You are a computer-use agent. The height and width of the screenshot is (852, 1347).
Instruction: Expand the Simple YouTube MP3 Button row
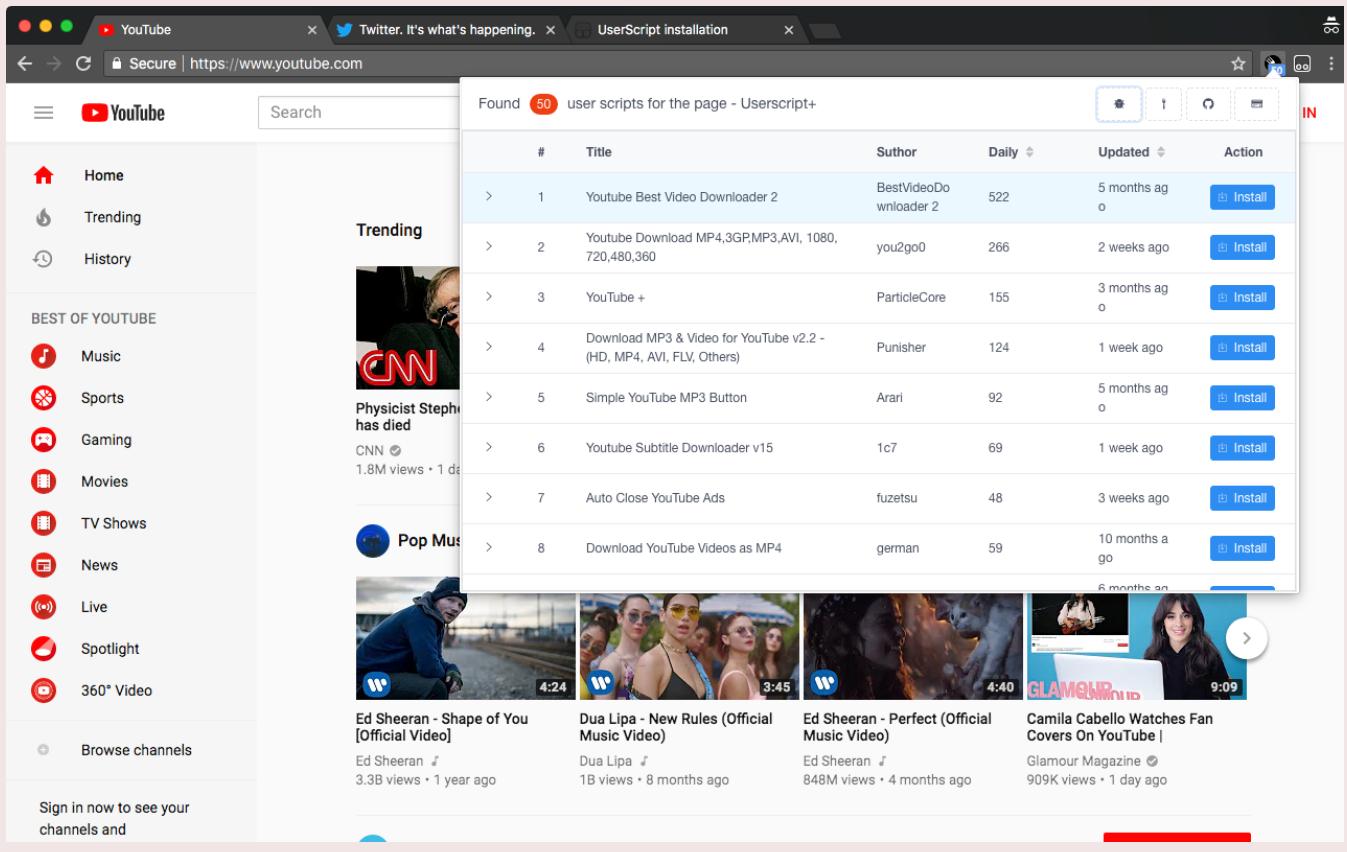pyautogui.click(x=489, y=398)
